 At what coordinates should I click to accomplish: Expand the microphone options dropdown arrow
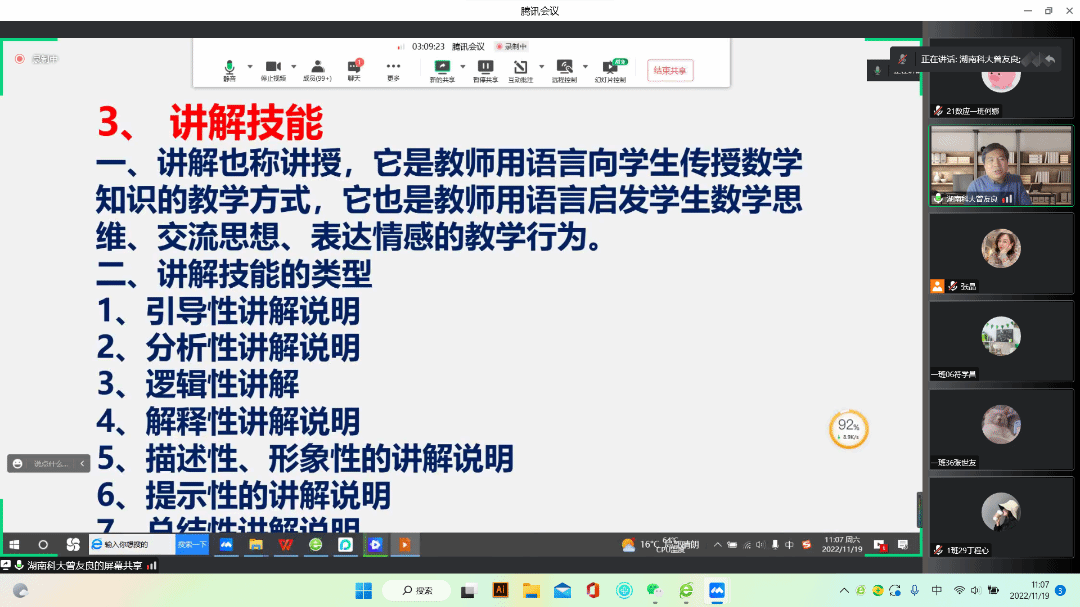coord(250,67)
